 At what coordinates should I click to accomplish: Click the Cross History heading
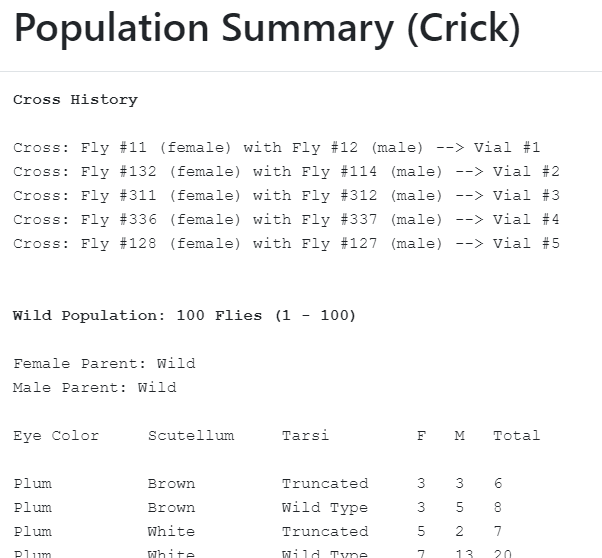75,100
